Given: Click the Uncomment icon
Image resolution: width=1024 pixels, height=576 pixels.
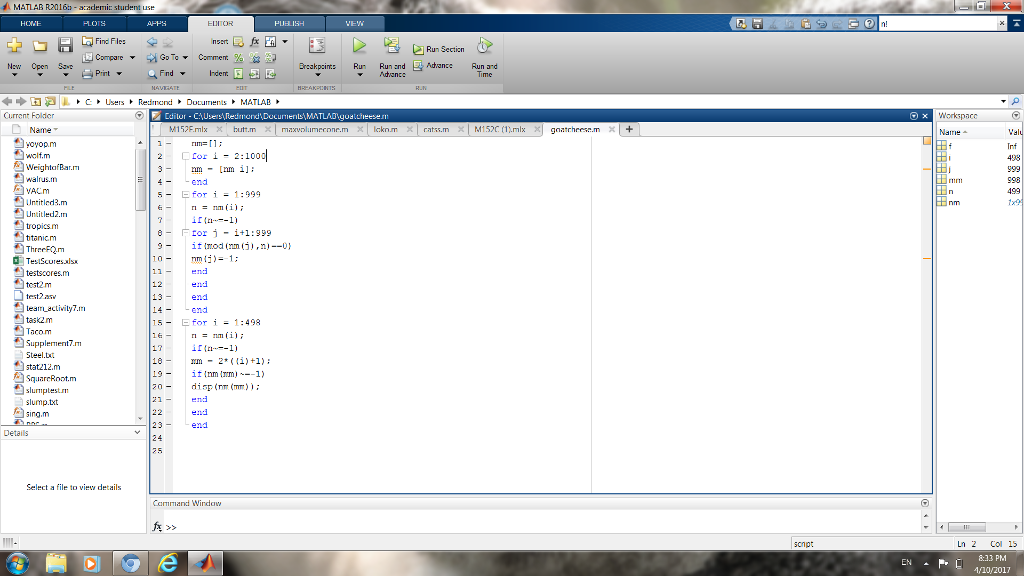Looking at the screenshot, I should [255, 58].
